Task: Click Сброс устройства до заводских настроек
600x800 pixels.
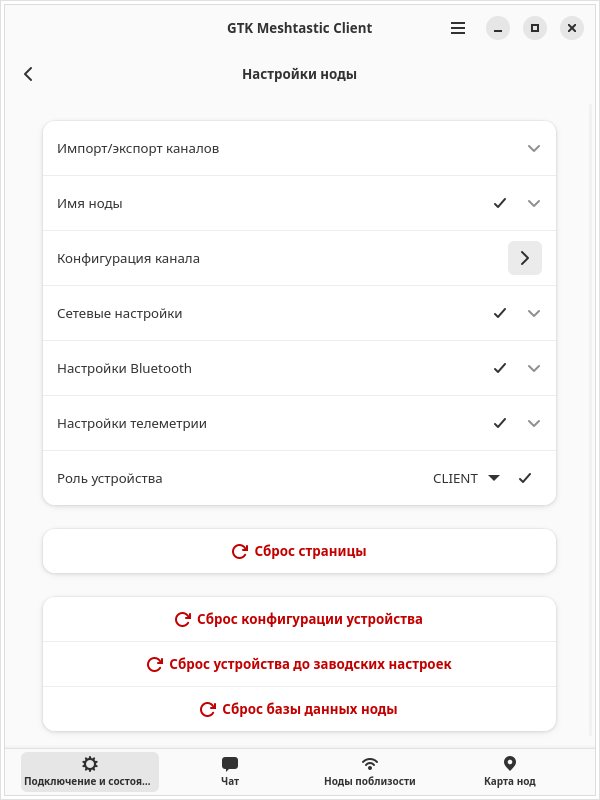Action: (299, 664)
